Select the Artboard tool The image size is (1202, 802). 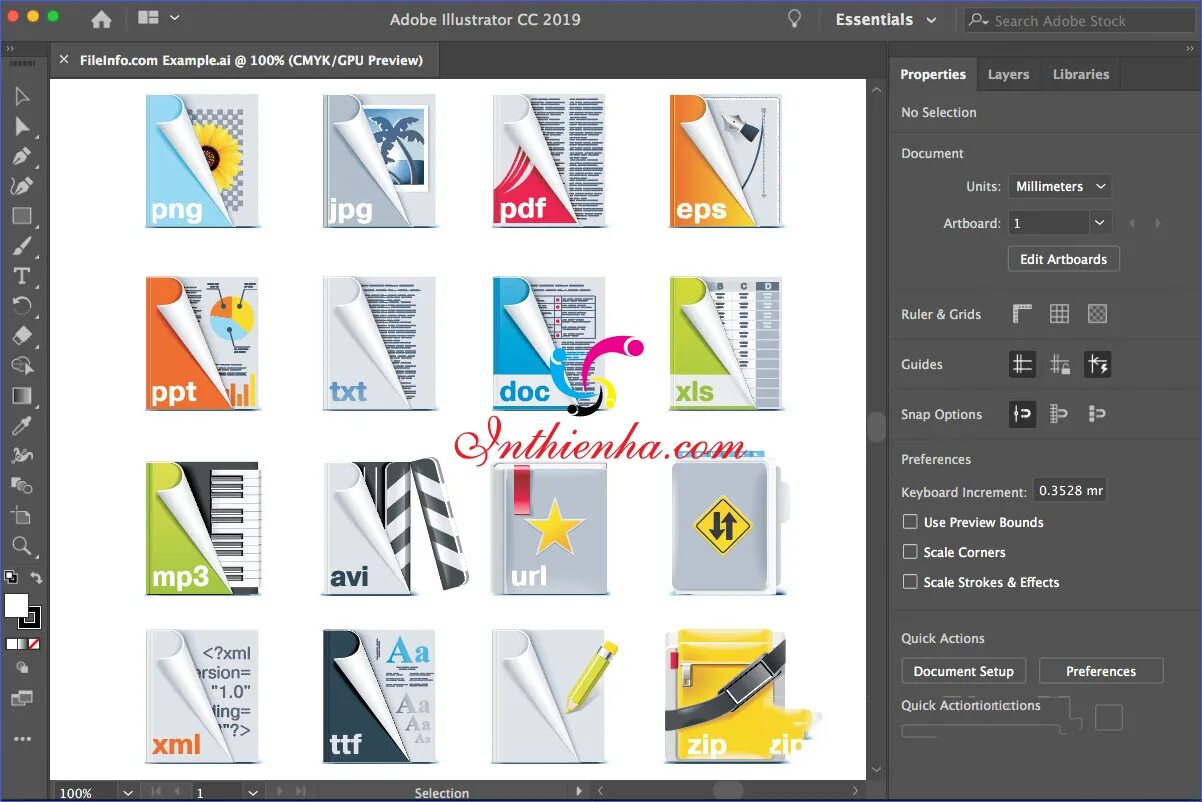pyautogui.click(x=22, y=516)
